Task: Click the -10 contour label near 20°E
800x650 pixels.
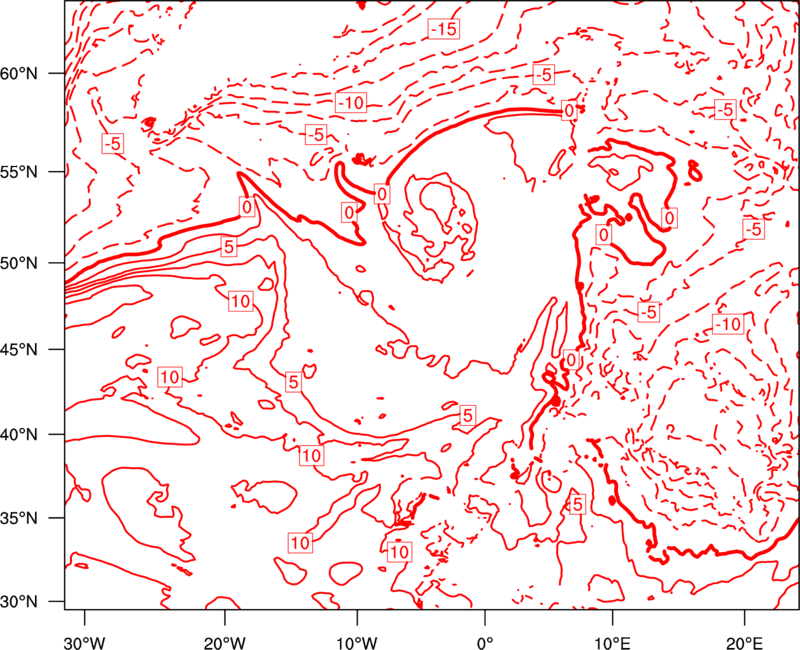Action: pyautogui.click(x=728, y=324)
